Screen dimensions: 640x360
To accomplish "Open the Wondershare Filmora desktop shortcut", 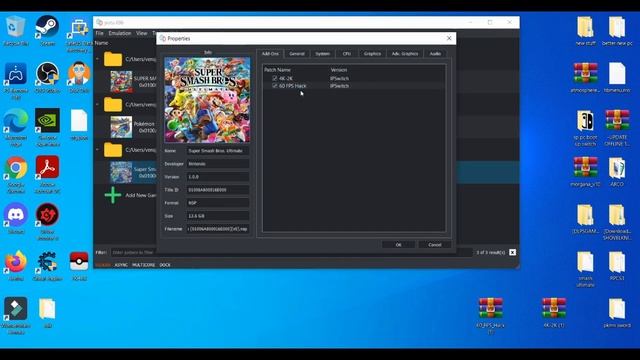I will pyautogui.click(x=16, y=316).
